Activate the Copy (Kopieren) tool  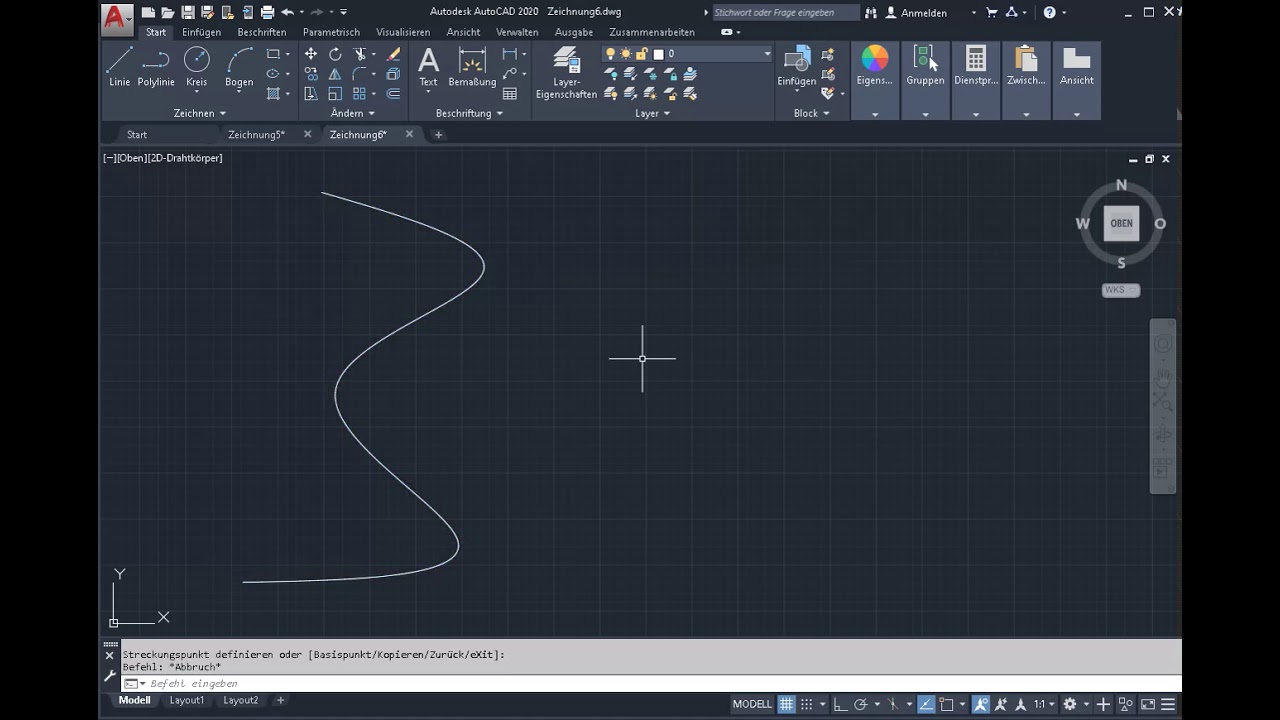(x=311, y=74)
